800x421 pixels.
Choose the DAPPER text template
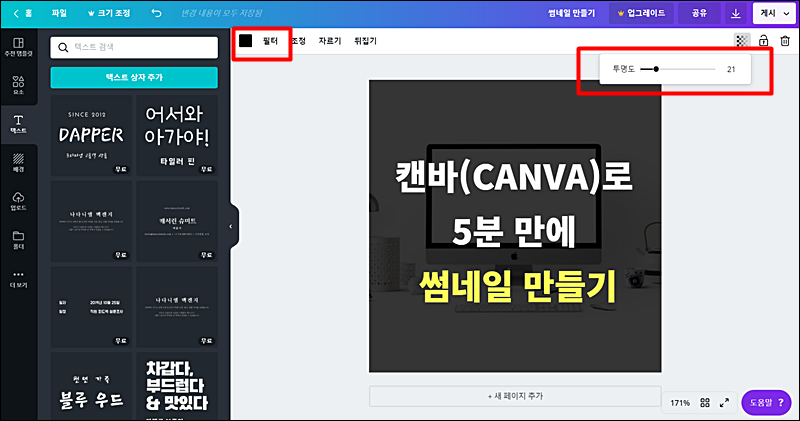(x=91, y=135)
